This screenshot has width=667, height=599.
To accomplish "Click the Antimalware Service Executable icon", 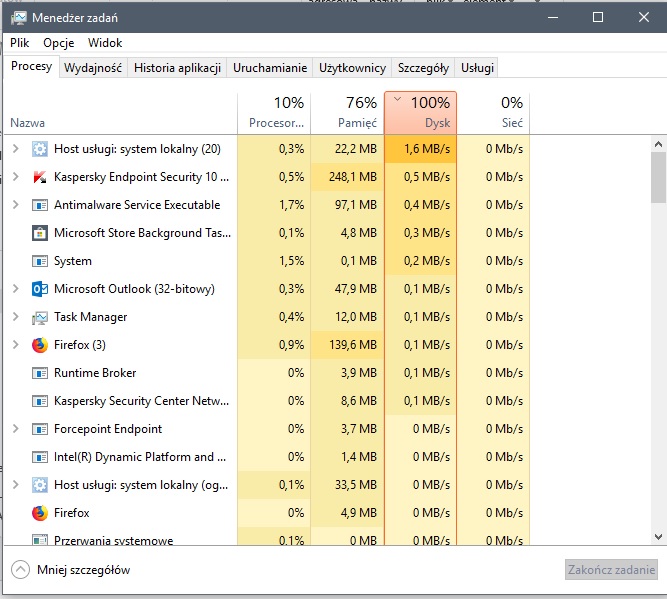I will click(40, 205).
